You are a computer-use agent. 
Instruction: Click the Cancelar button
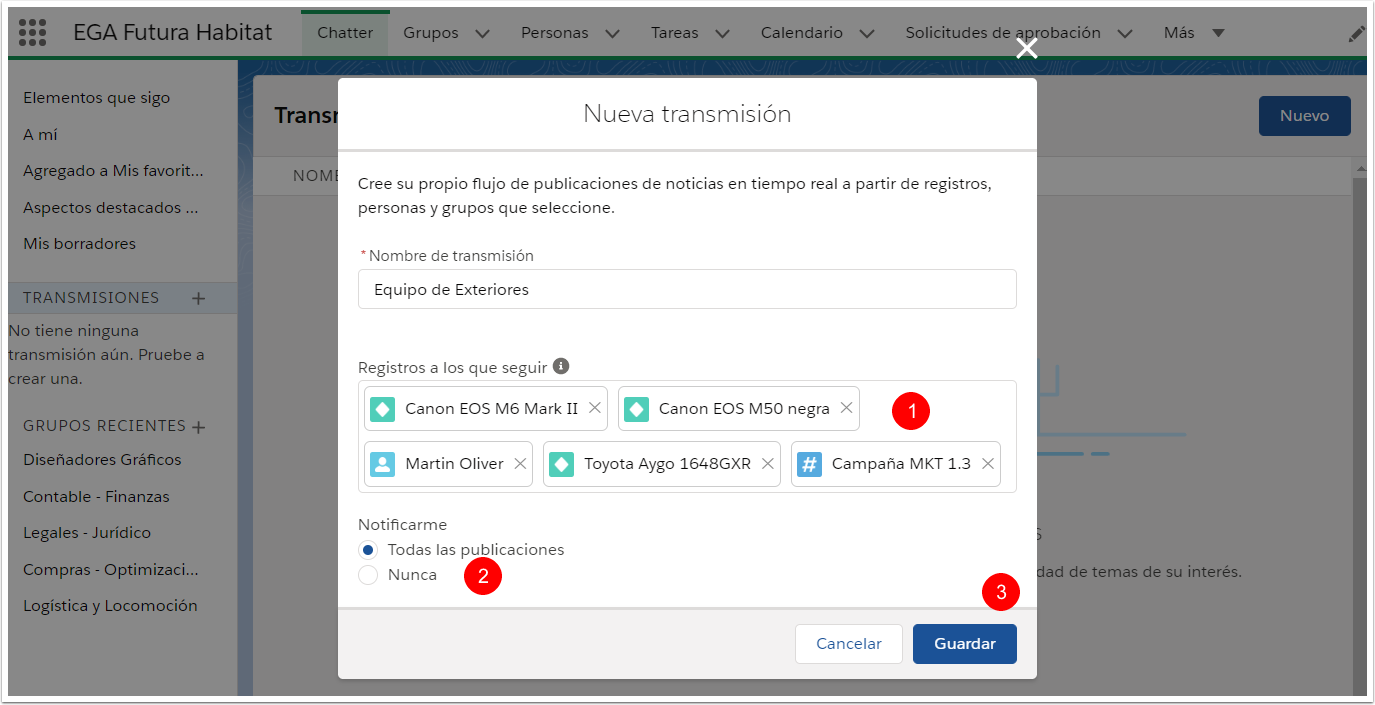pos(848,644)
